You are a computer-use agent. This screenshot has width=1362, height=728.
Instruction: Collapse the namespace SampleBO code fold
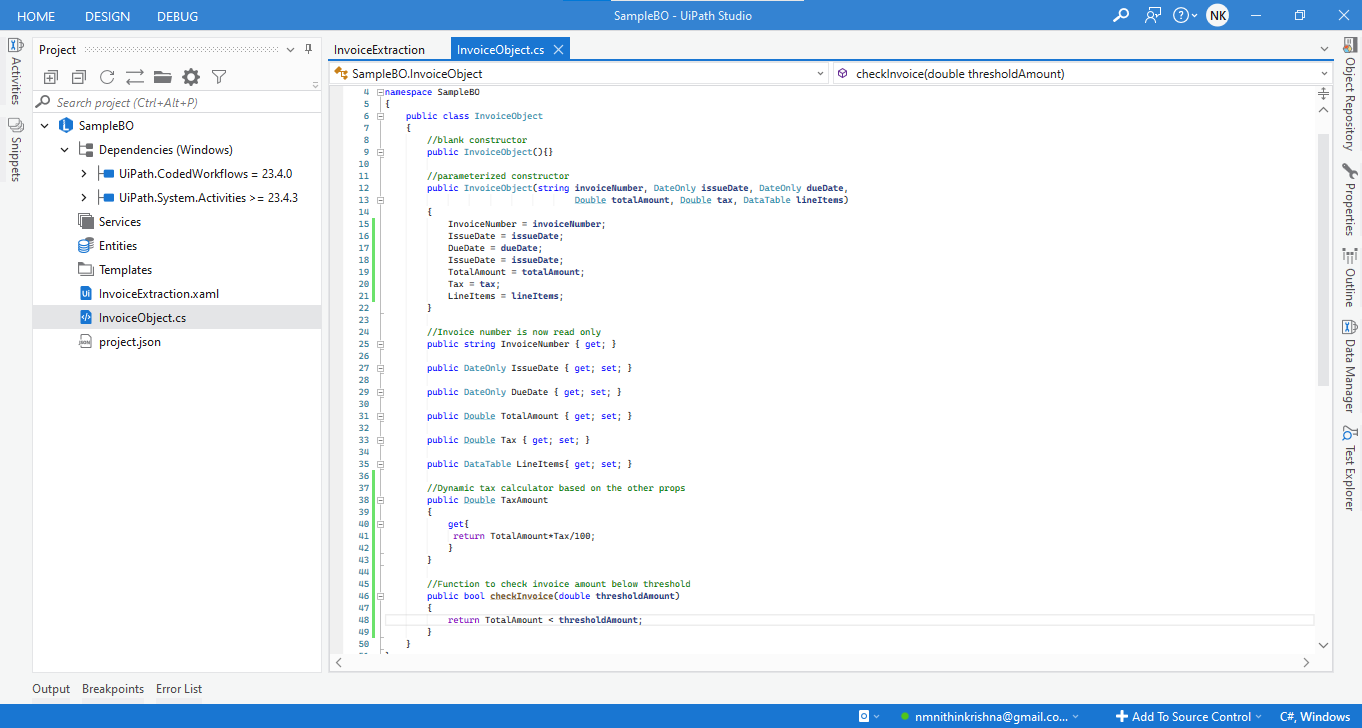click(x=380, y=92)
